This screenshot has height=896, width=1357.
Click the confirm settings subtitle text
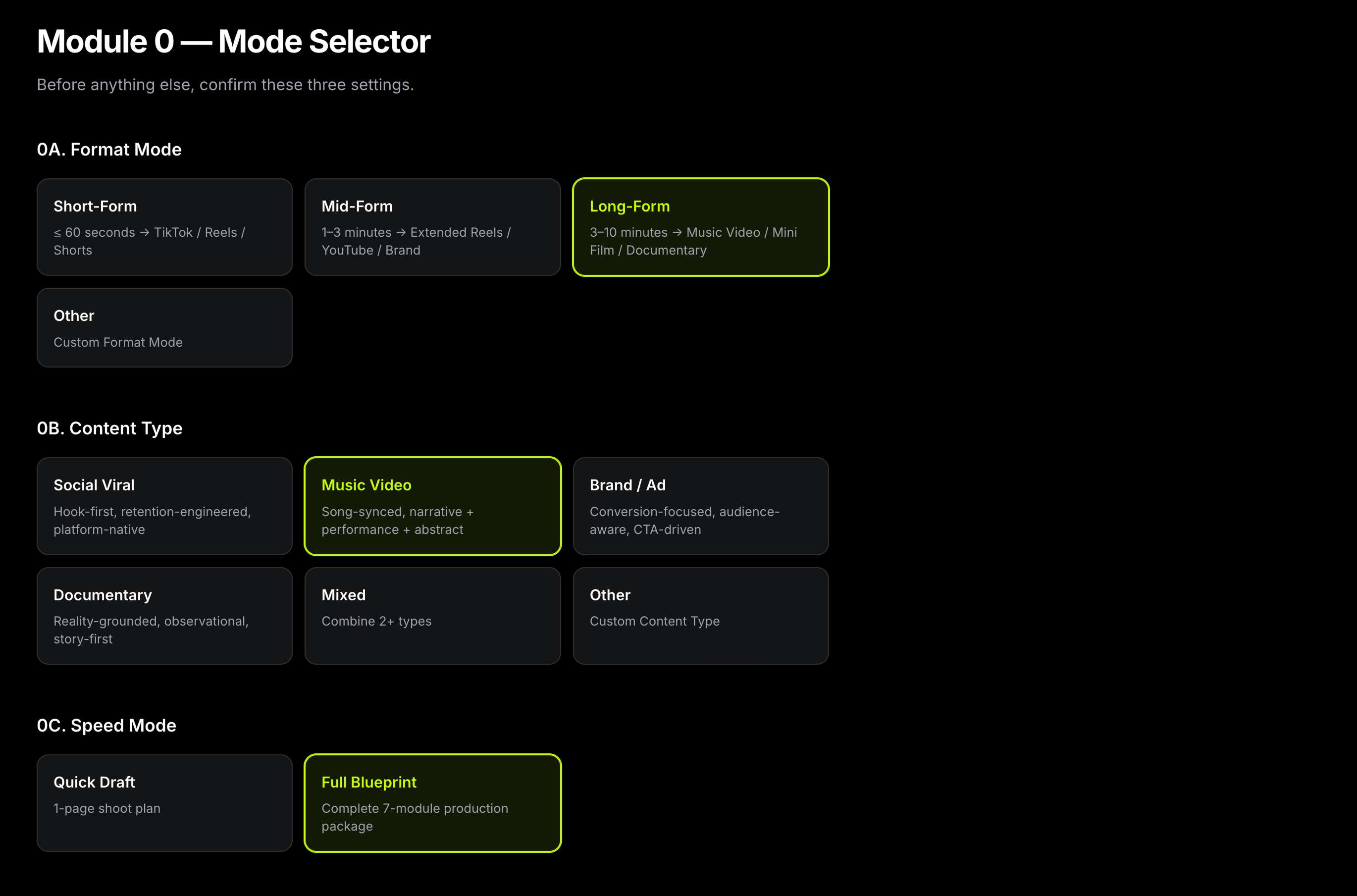(x=226, y=84)
